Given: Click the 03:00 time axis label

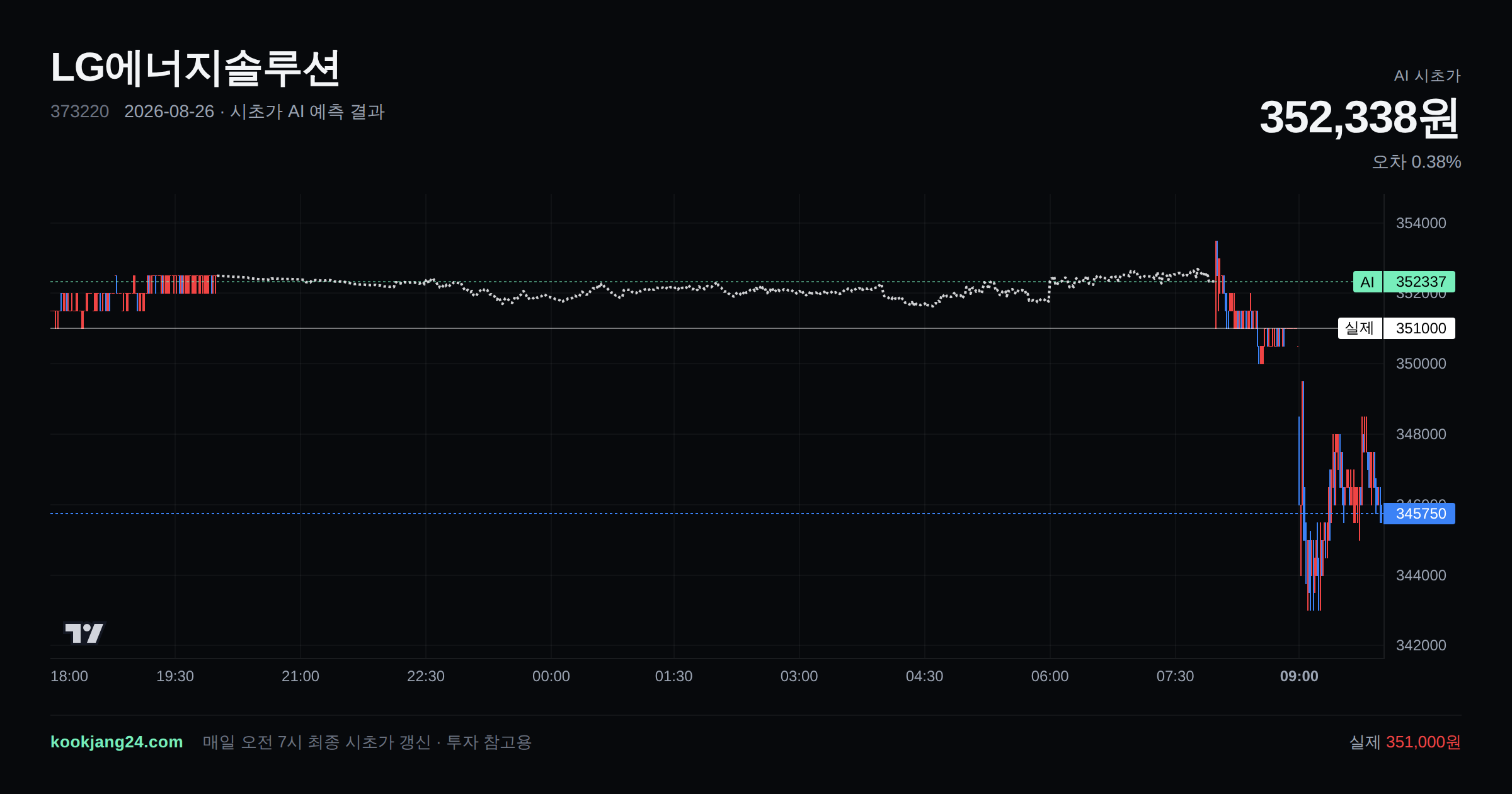Looking at the screenshot, I should point(799,676).
